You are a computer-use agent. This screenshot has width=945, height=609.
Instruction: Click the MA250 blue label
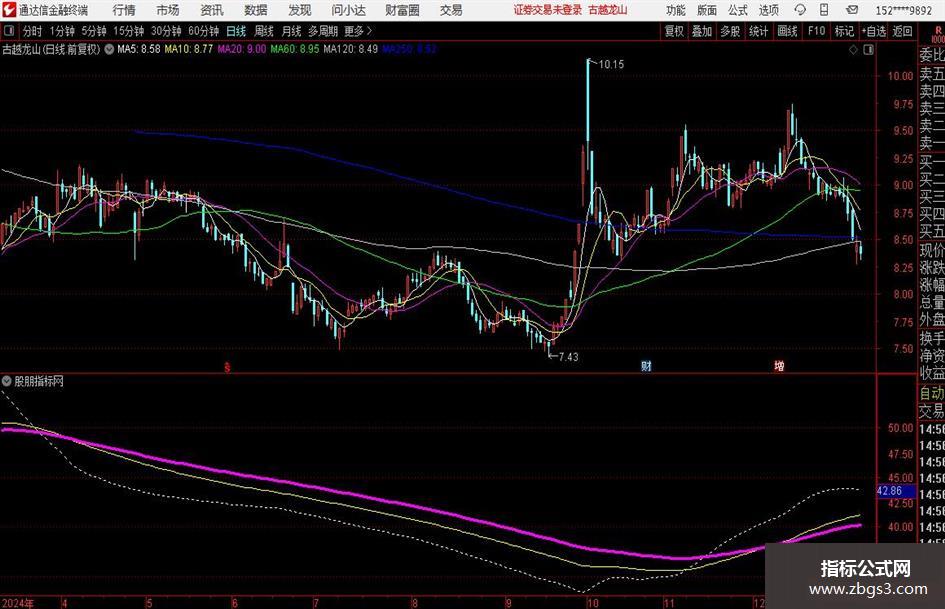(409, 49)
